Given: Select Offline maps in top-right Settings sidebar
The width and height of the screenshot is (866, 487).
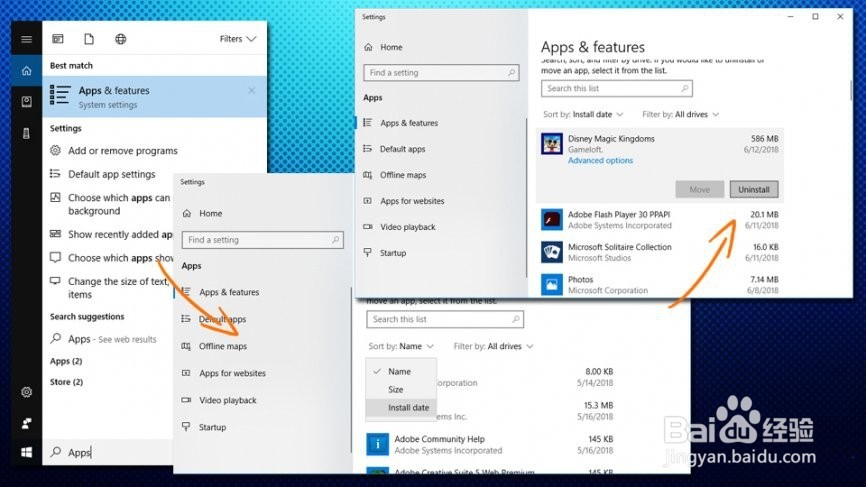Looking at the screenshot, I should tap(403, 174).
